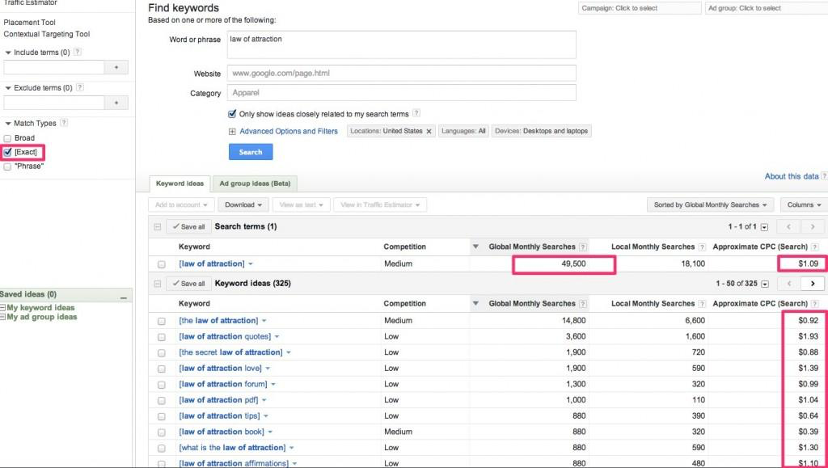The width and height of the screenshot is (829, 468).
Task: Check the Broad match type
Action: [7, 139]
